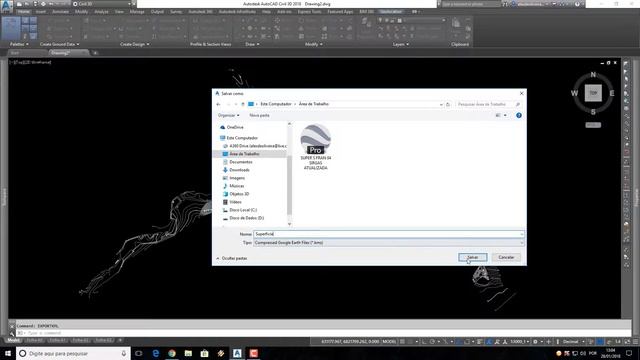Select Downloads folder in navigation pane
Viewport: 640px width, 360px height.
(x=239, y=170)
